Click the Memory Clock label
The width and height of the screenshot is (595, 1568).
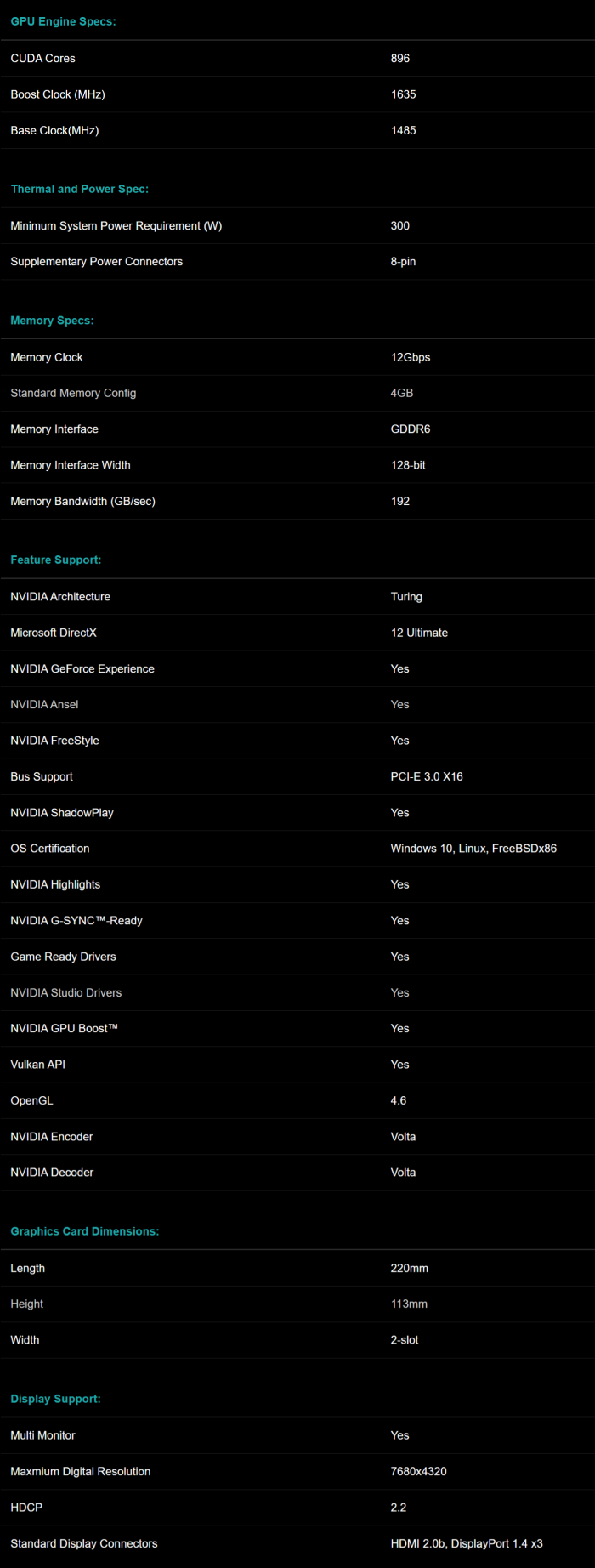47,357
